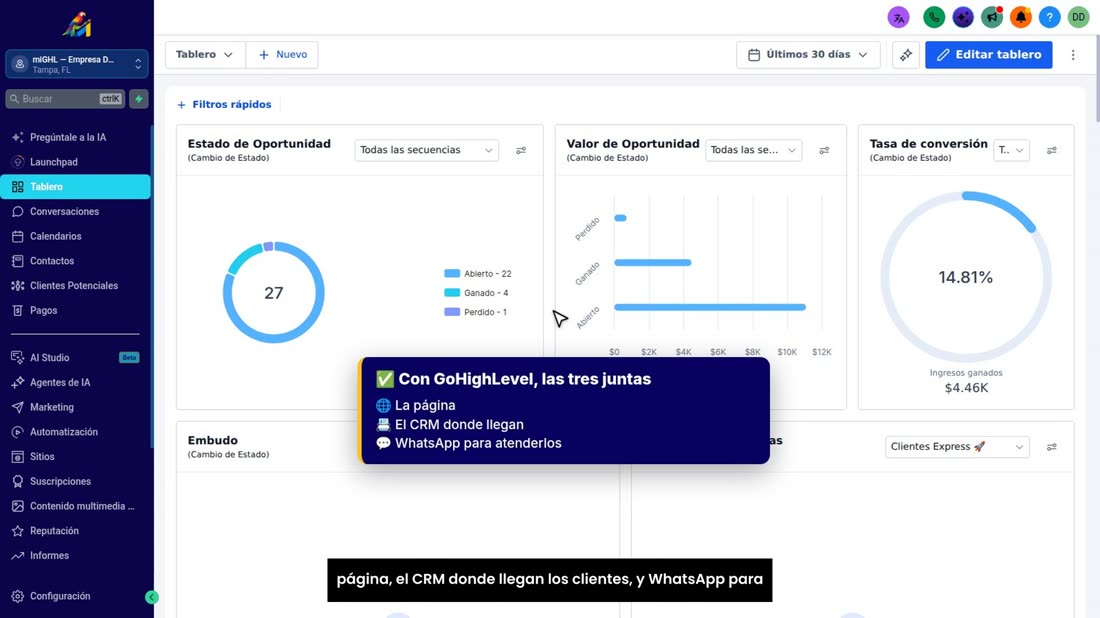Viewport: 1100px width, 618px height.
Task: Open the blue help question mark icon
Action: point(1049,18)
